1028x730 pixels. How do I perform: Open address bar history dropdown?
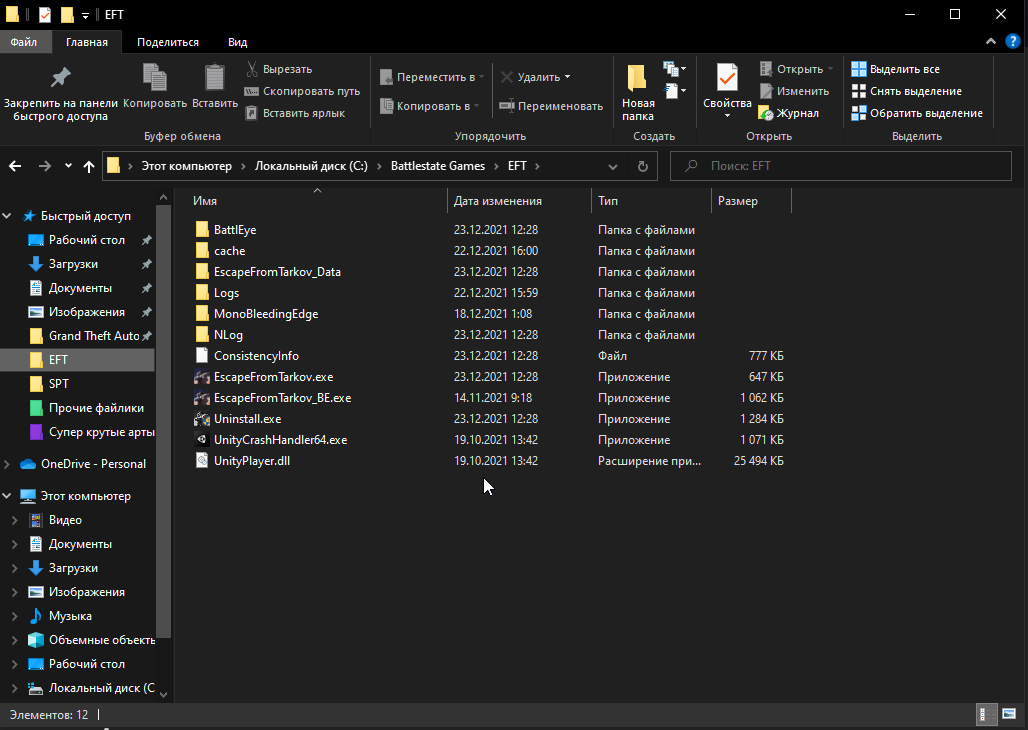click(612, 167)
